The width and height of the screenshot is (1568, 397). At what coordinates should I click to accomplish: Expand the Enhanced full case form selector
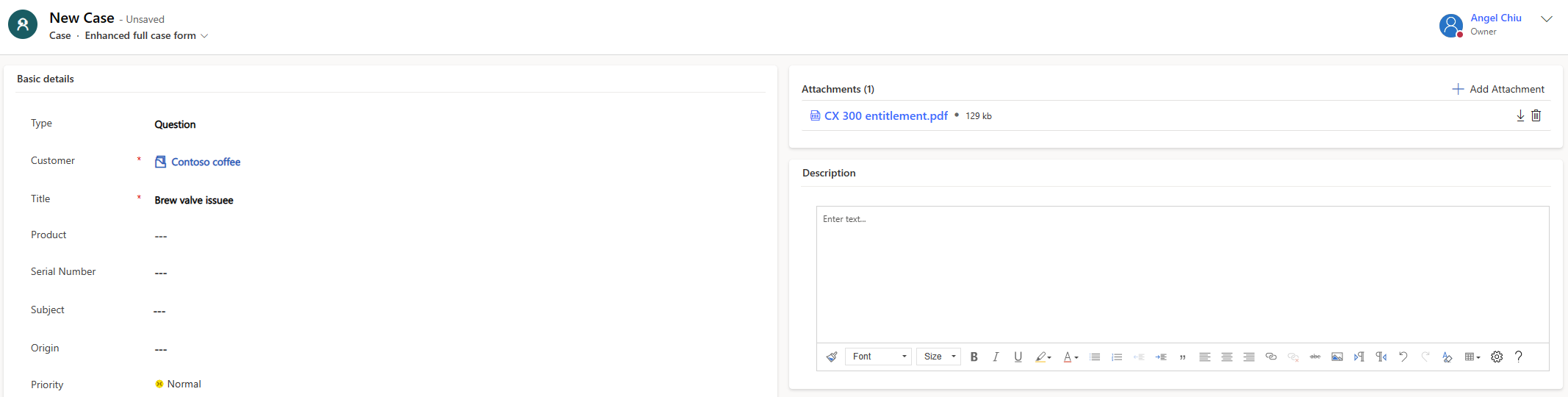[146, 35]
